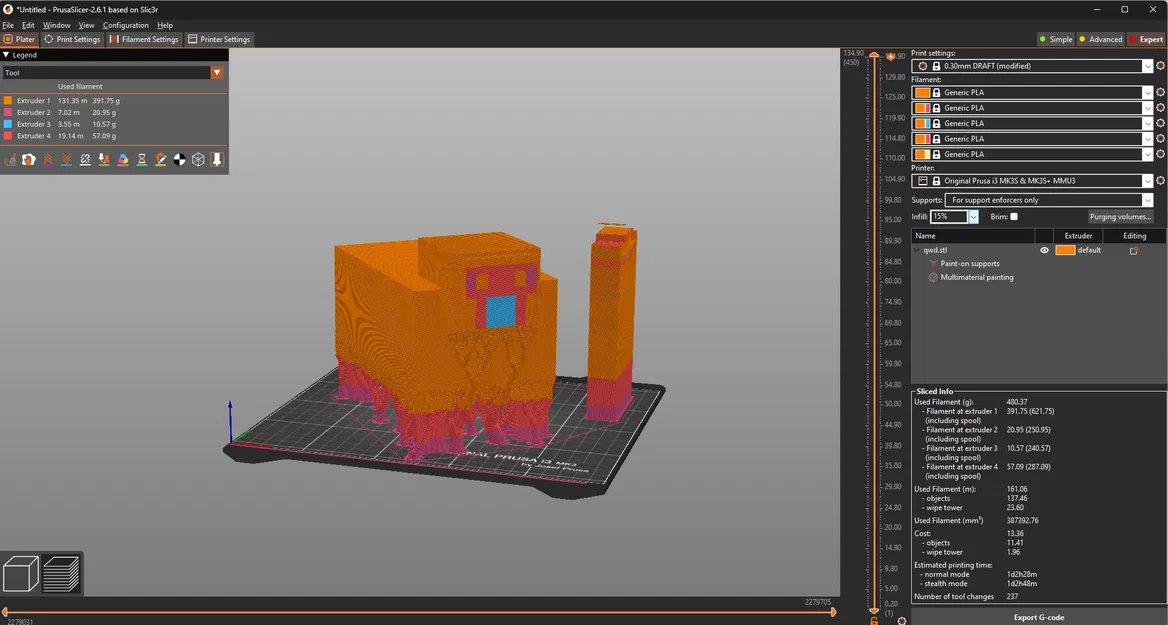Click gear icon beside pink-swatch filament

tap(1161, 108)
